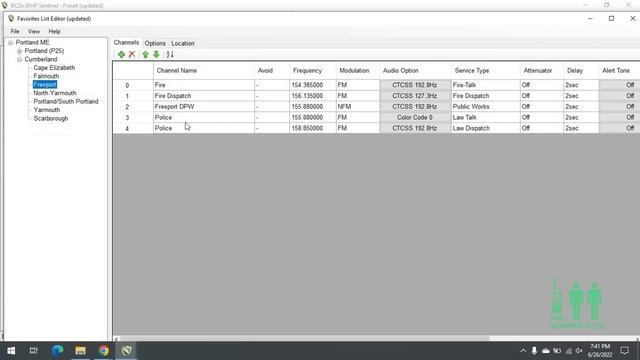Select row number 3 header
The image size is (640, 360).
coord(133,118)
